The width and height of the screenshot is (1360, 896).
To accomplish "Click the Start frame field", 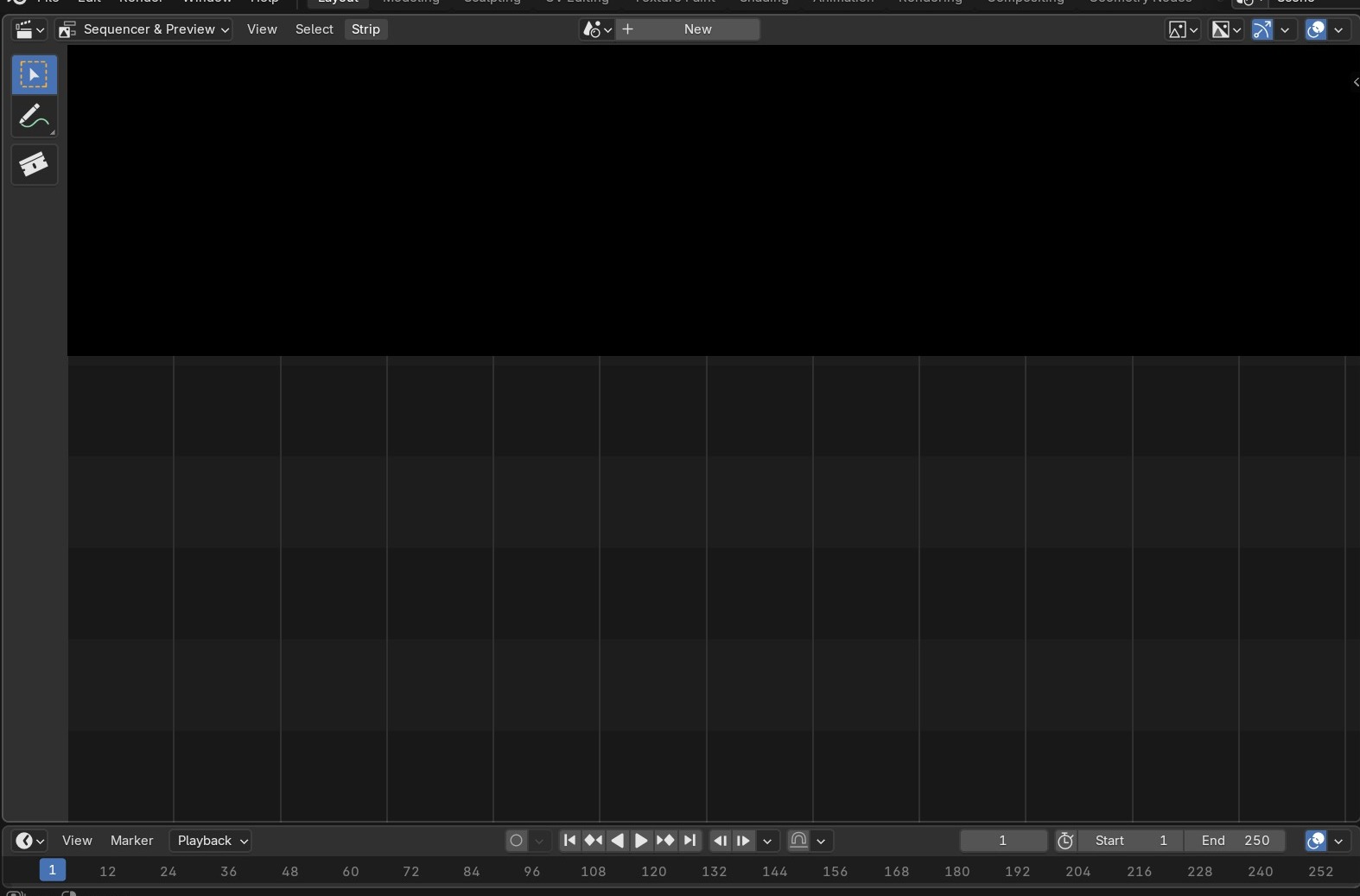I will click(1130, 841).
